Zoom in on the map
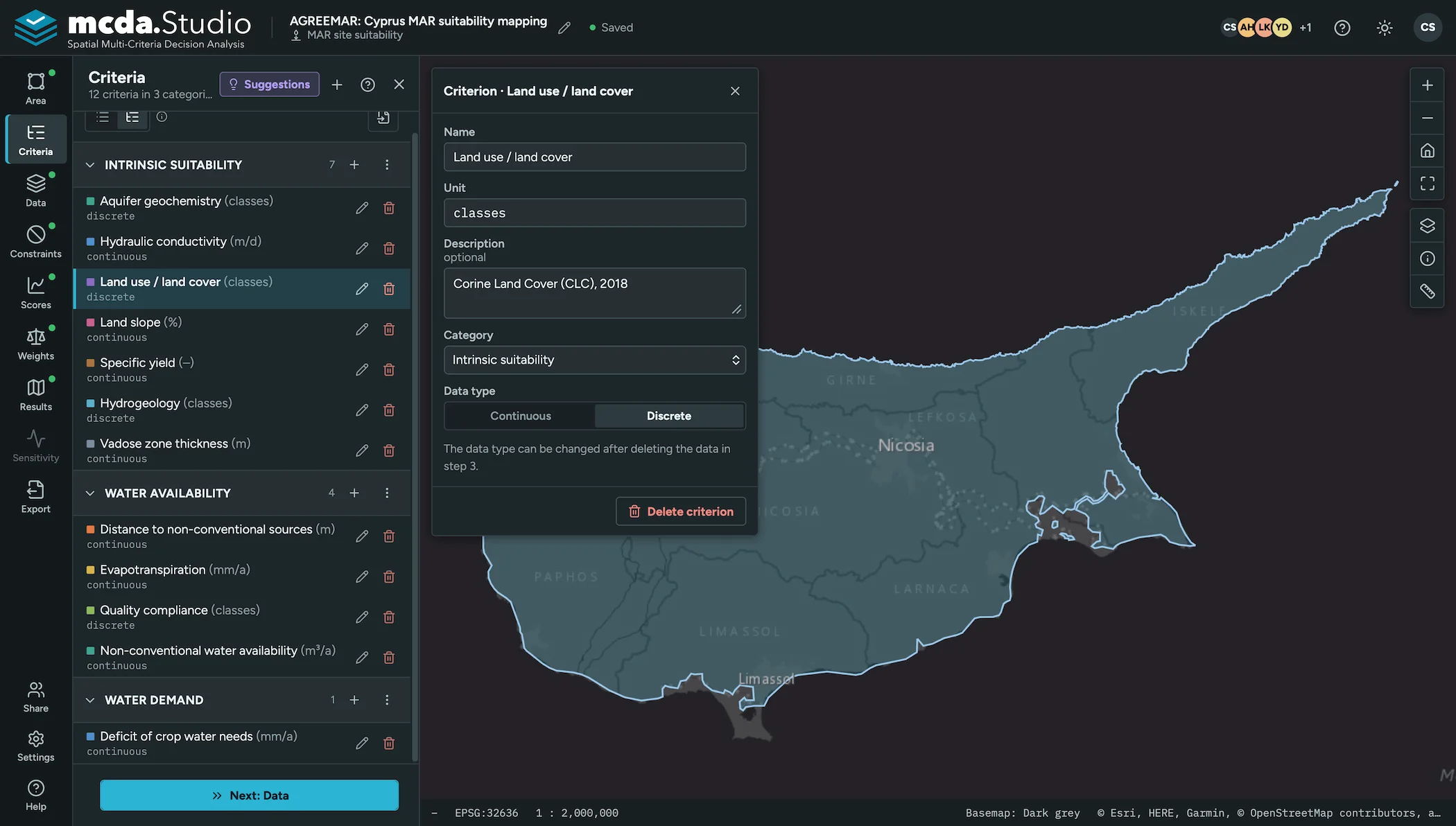This screenshot has width=1456, height=826. (1427, 85)
